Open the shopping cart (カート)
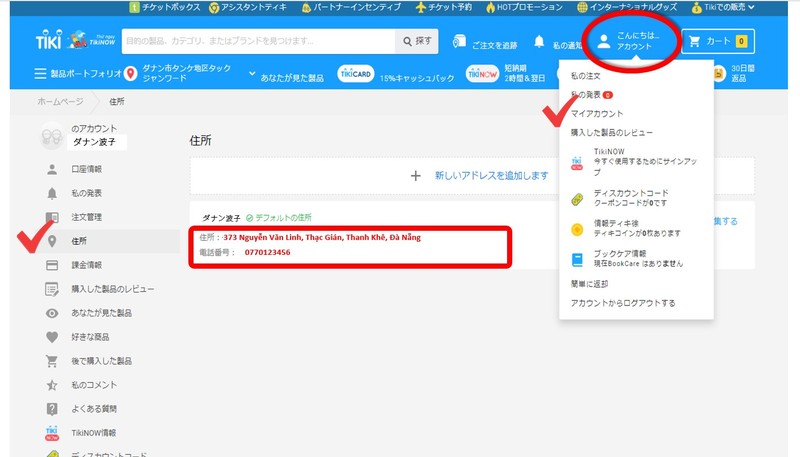The height and width of the screenshot is (457, 800). tap(718, 42)
